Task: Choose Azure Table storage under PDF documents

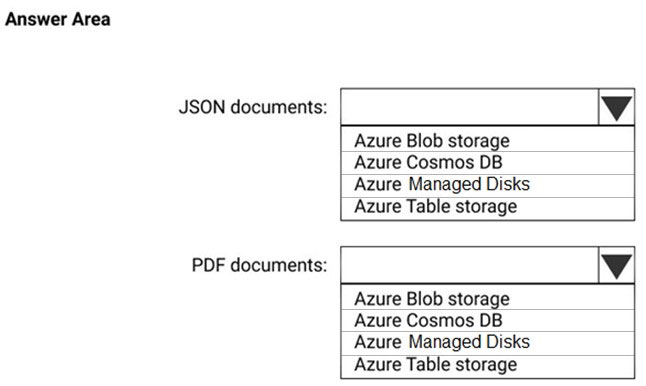Action: pos(487,366)
